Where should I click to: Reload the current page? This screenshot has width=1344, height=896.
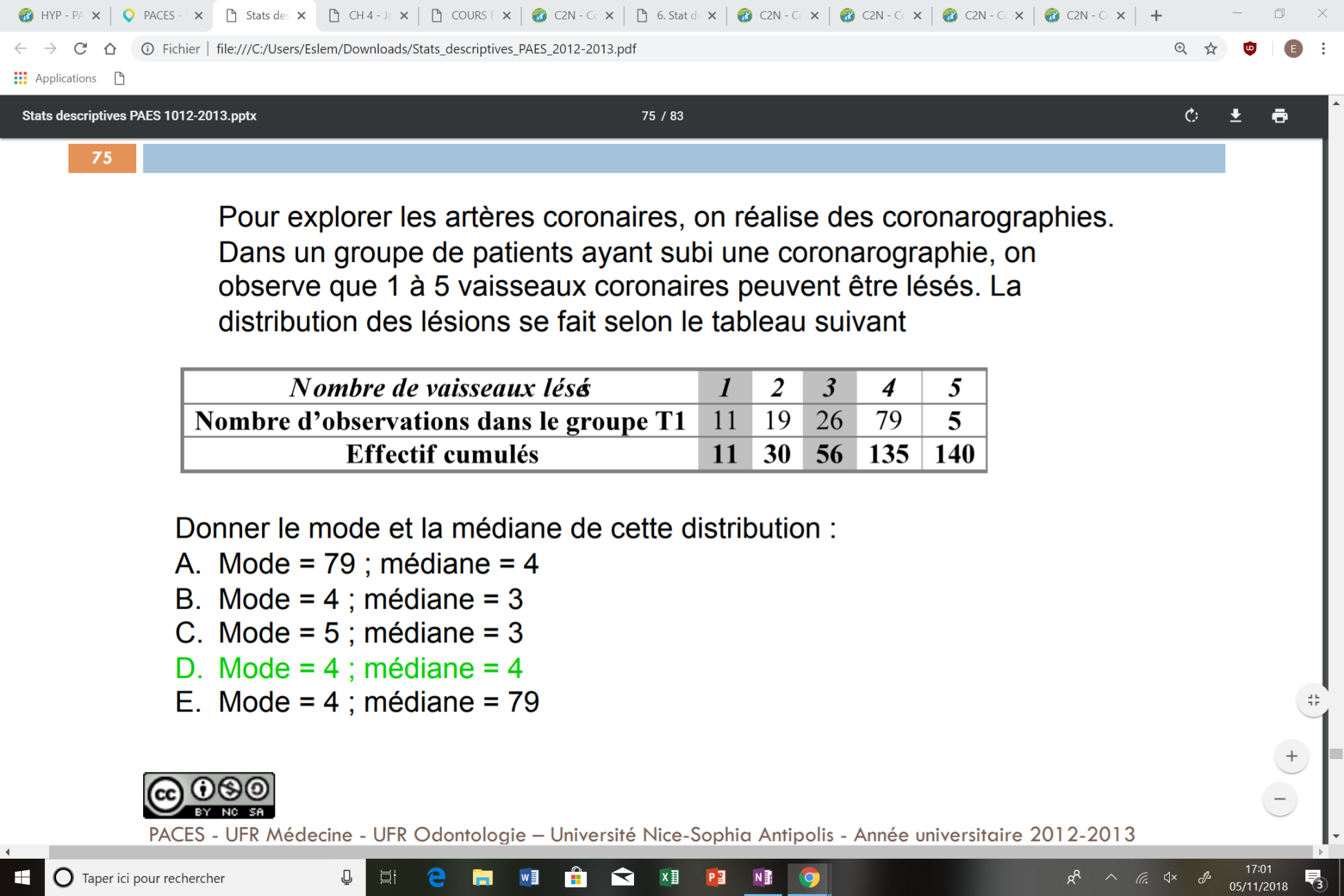point(80,48)
